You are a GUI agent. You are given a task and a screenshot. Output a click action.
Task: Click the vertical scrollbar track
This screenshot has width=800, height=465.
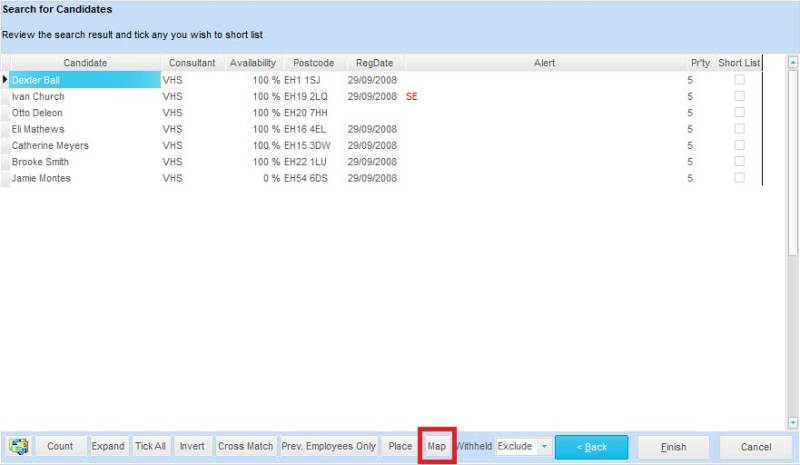[x=792, y=242]
